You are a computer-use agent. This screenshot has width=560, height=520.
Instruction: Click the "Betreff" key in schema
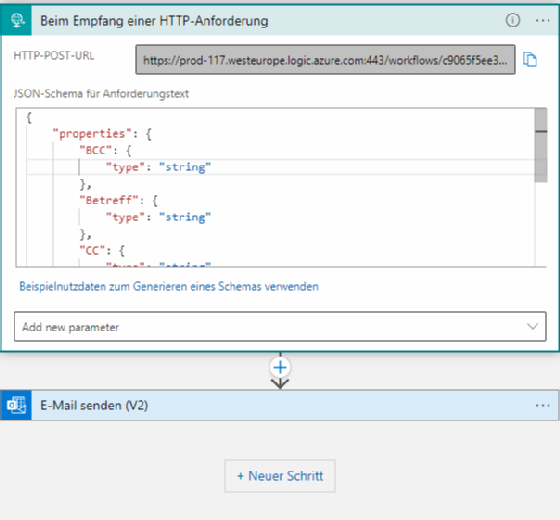pyautogui.click(x=109, y=200)
